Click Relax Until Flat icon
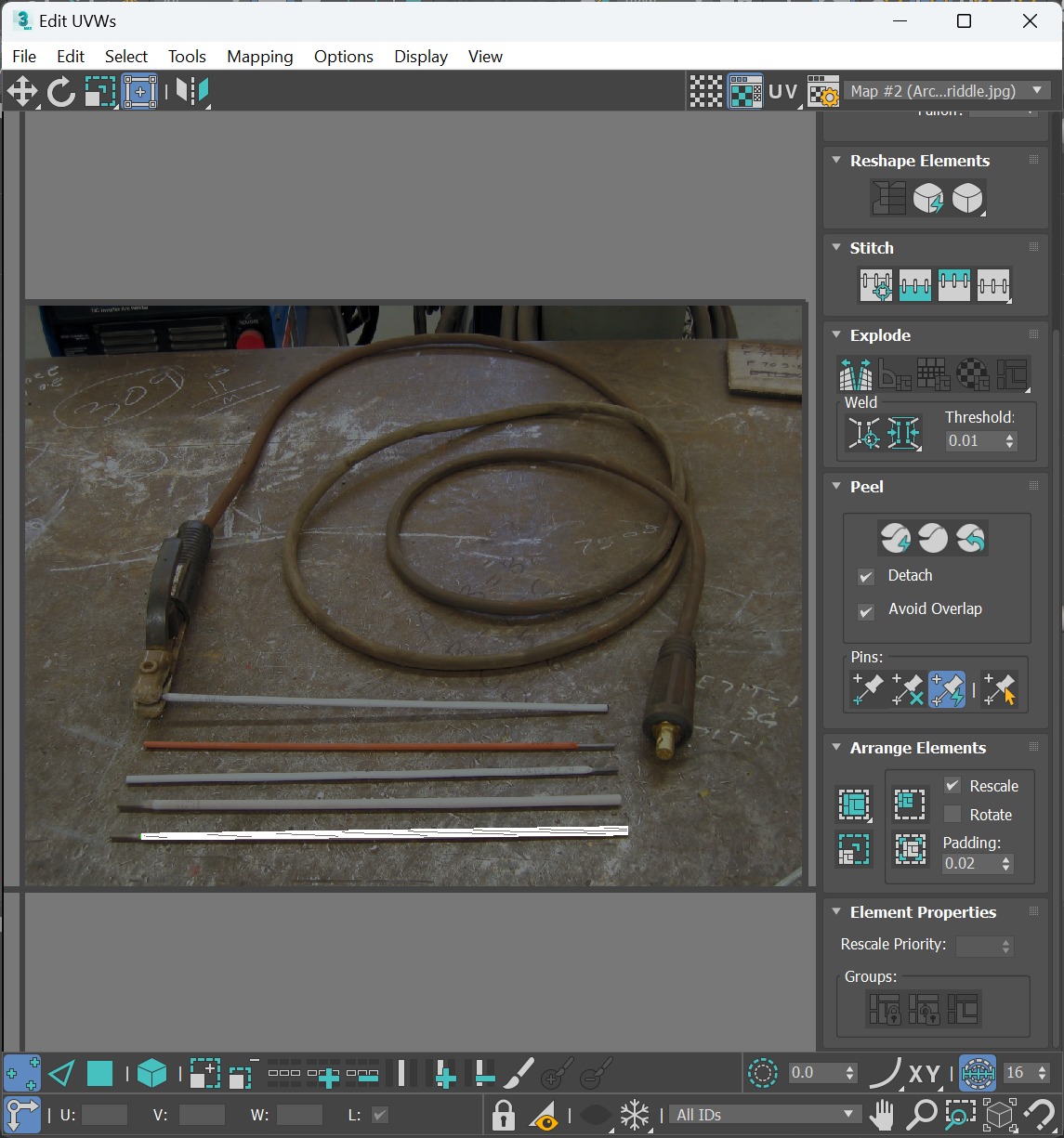Viewport: 1064px width, 1138px height. click(x=927, y=198)
